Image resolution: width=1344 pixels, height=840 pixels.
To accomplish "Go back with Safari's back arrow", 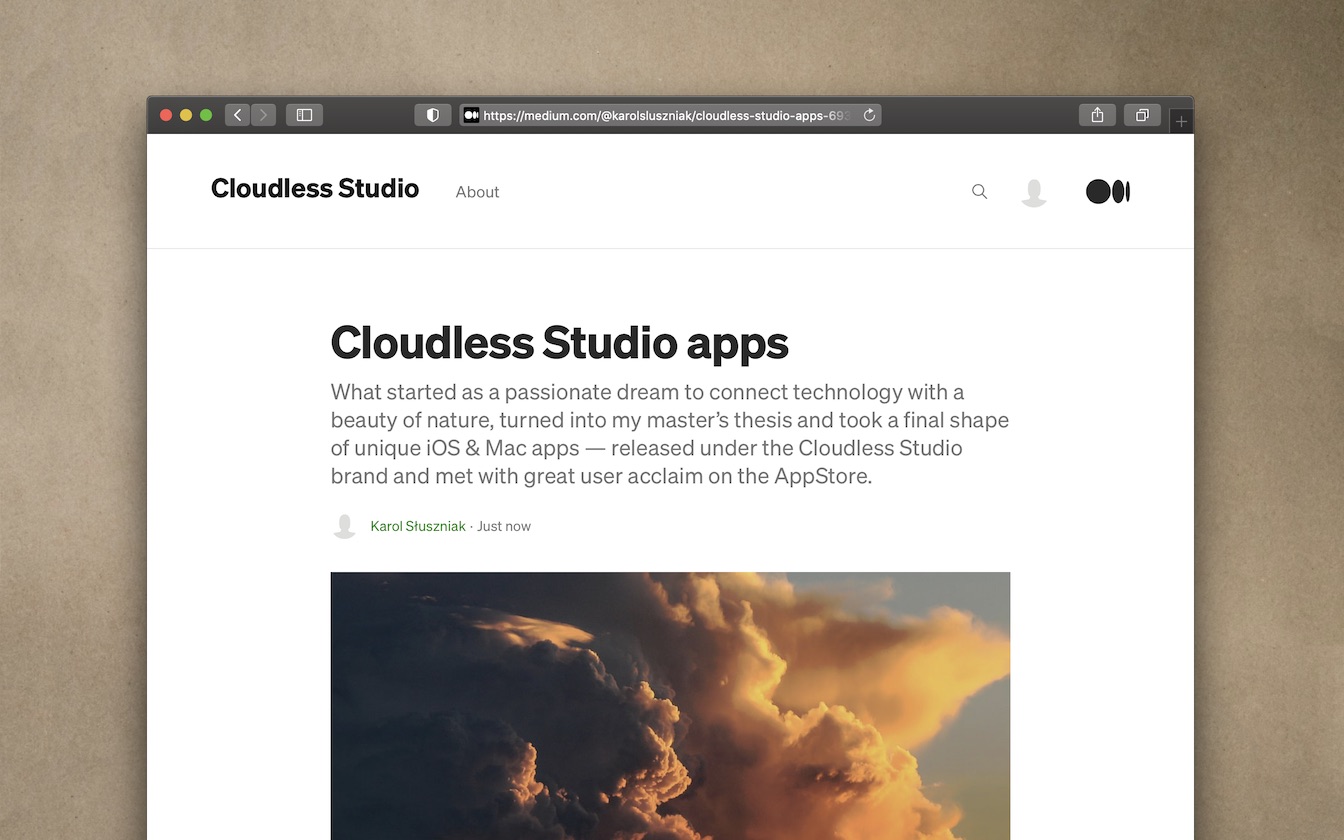I will [x=237, y=115].
